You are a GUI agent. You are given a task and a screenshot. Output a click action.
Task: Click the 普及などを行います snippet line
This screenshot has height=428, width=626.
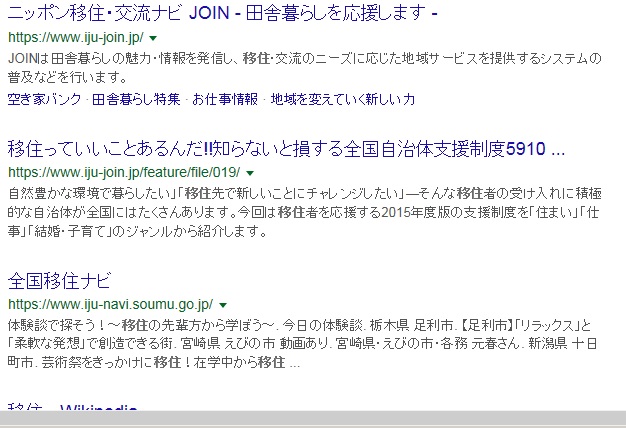pyautogui.click(x=67, y=77)
